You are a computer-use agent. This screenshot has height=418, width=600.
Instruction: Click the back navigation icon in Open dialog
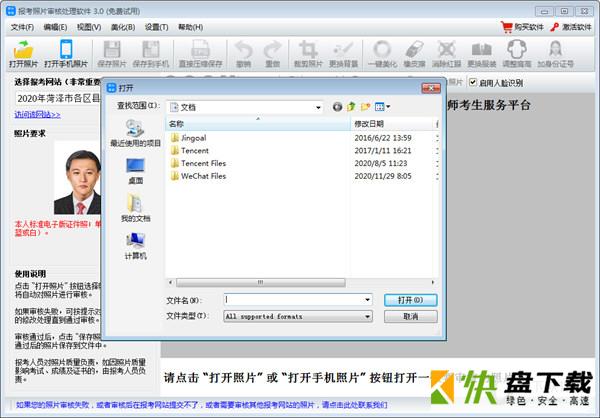click(x=337, y=107)
